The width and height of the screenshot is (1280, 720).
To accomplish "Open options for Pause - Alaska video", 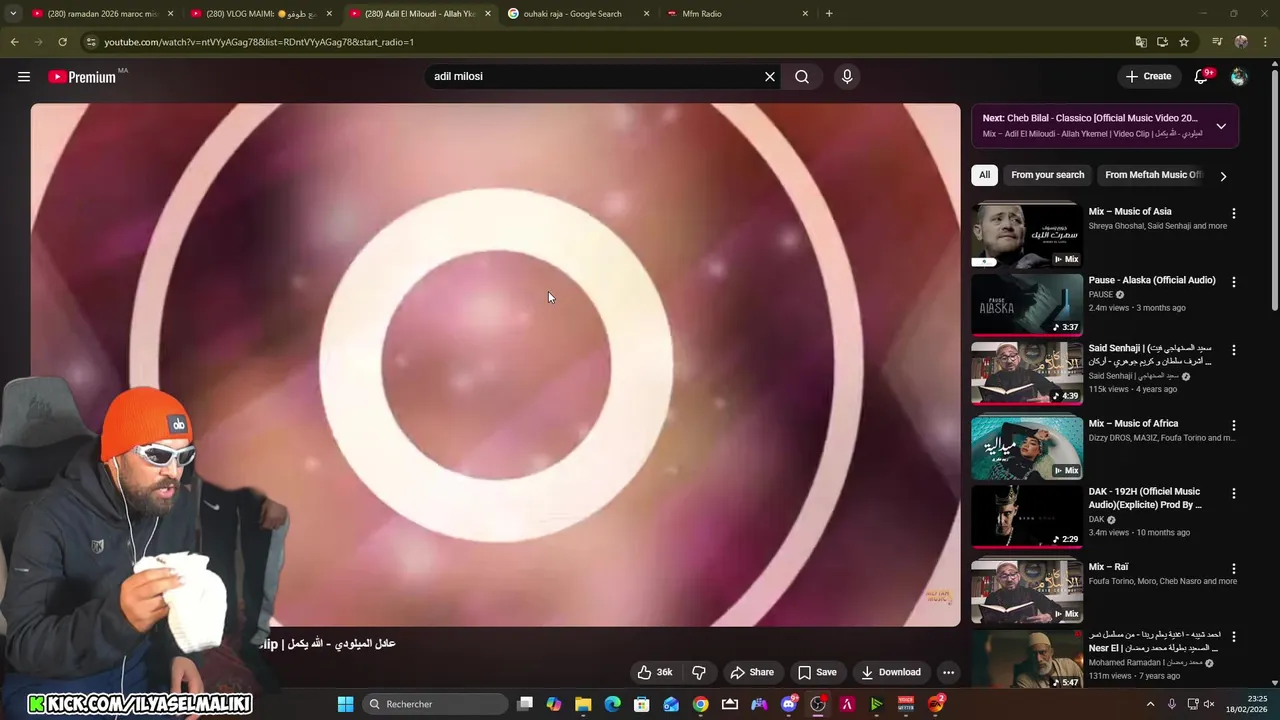I will pyautogui.click(x=1234, y=282).
